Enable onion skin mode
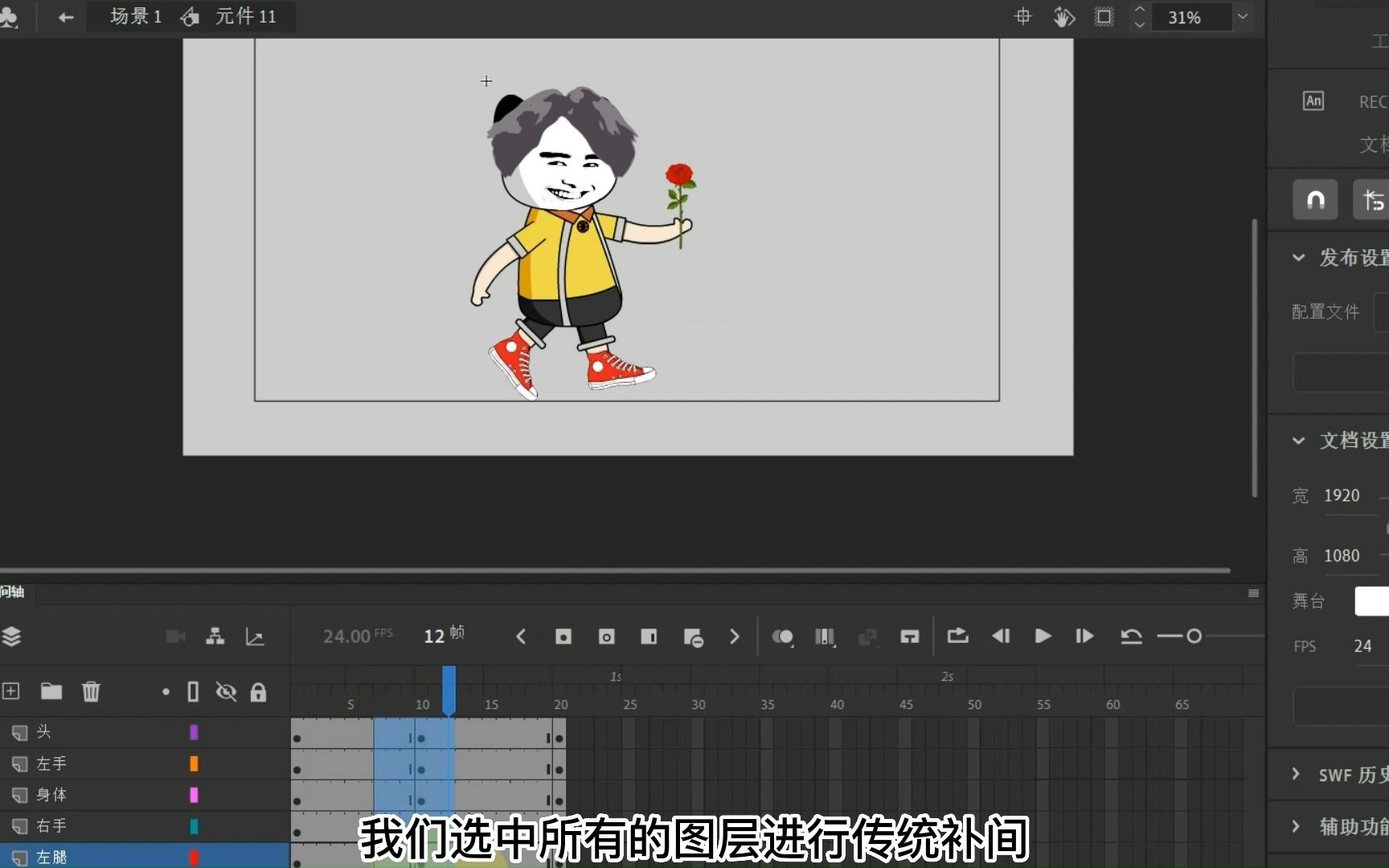 (x=784, y=636)
